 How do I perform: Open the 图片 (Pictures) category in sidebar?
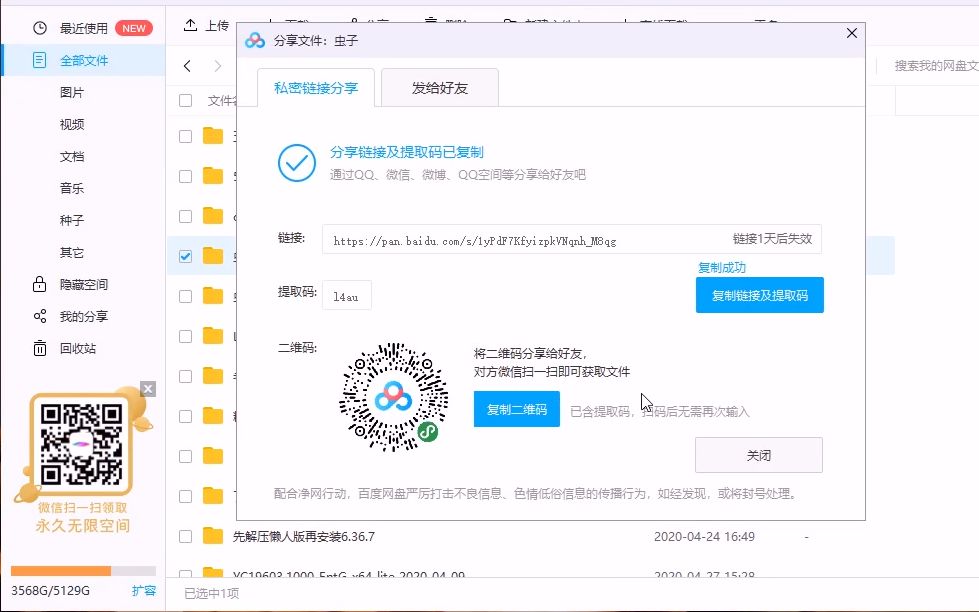[x=71, y=91]
